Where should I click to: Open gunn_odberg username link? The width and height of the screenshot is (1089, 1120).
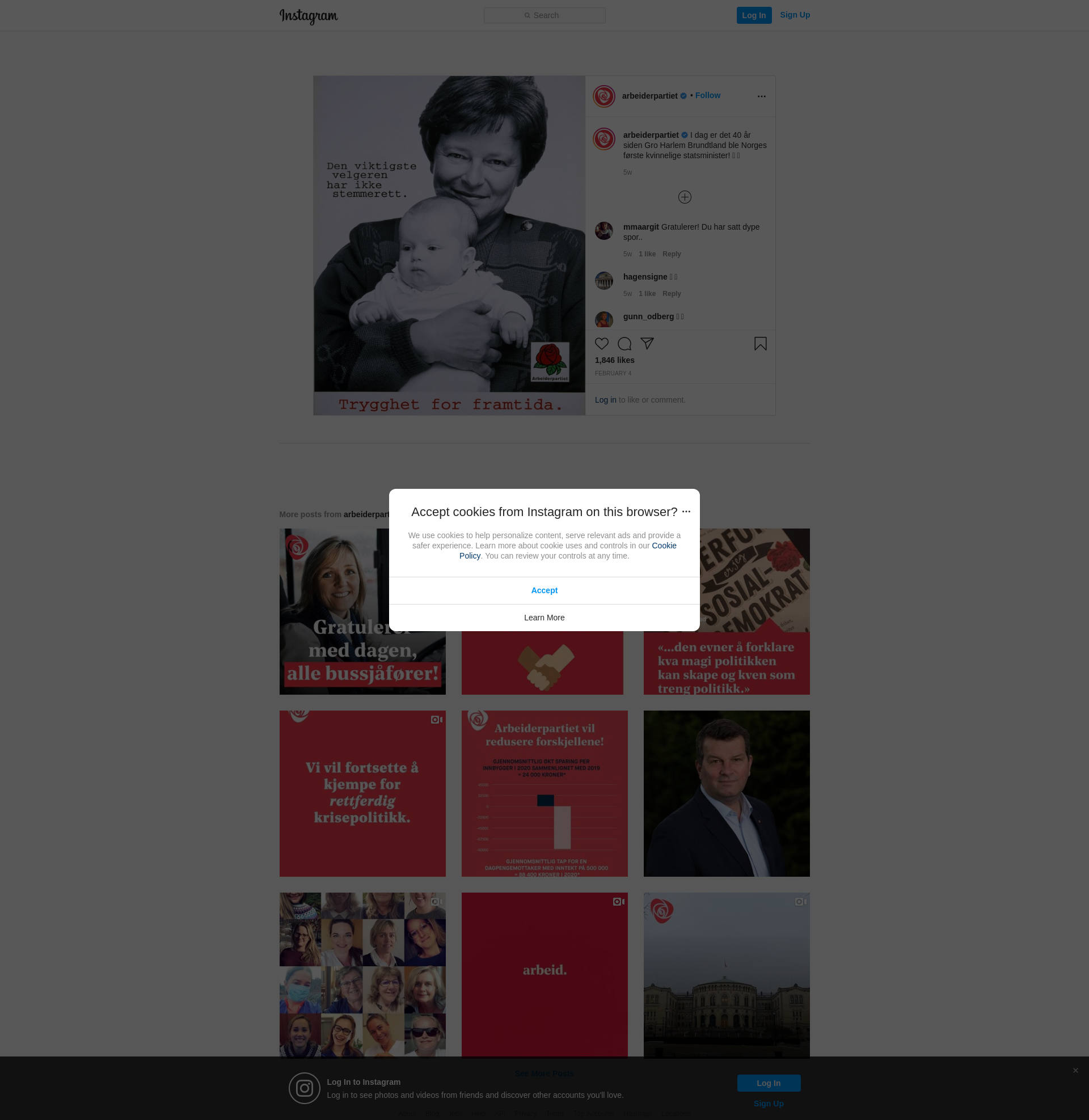pos(649,317)
